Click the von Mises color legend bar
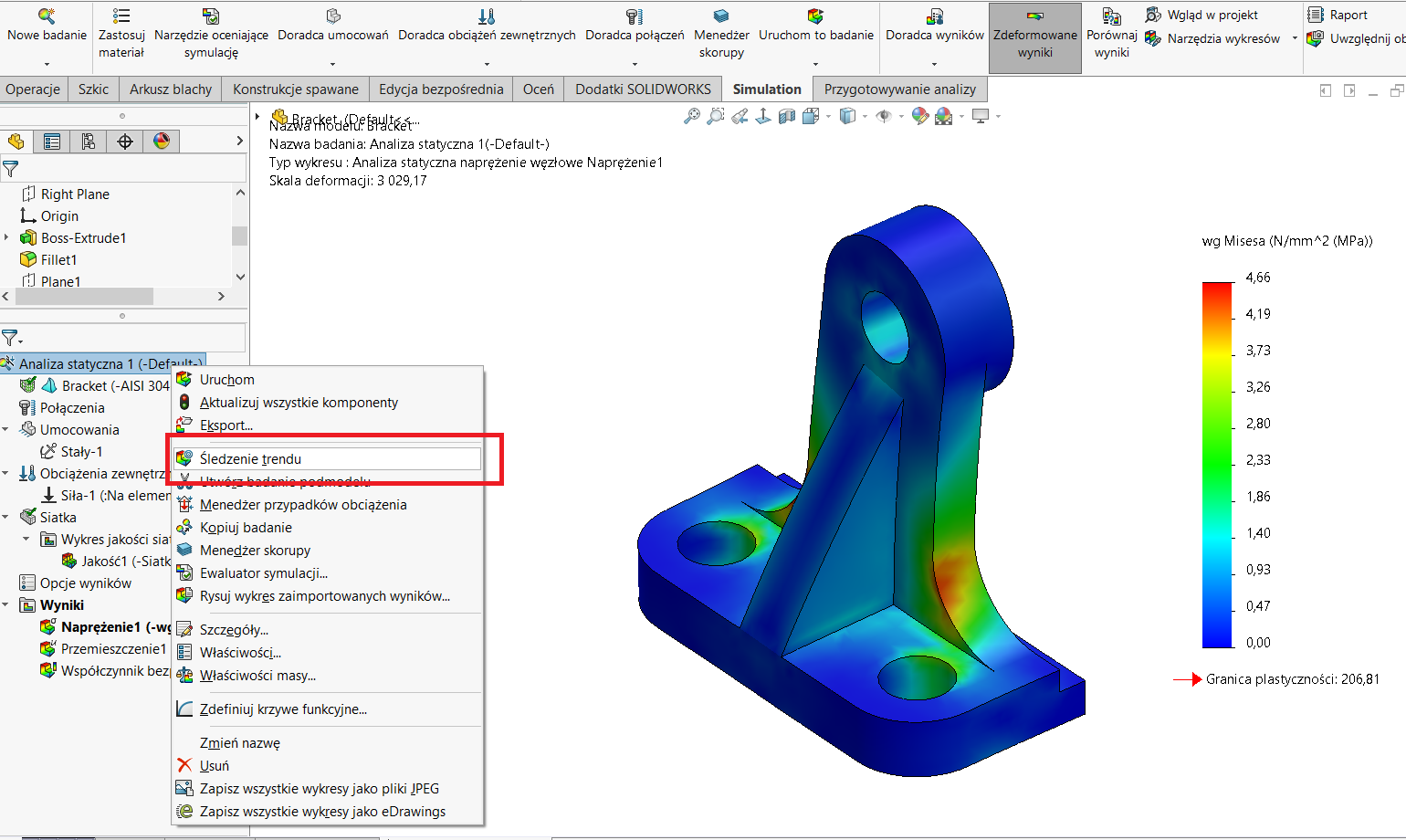This screenshot has height=840, width=1406. tap(1217, 465)
